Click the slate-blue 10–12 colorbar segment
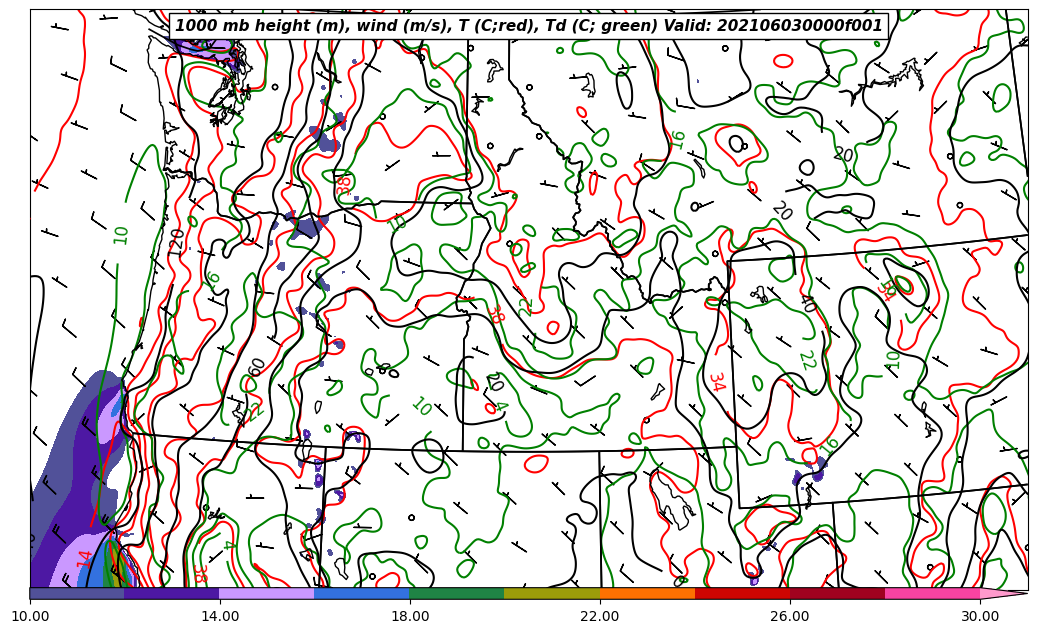The image size is (1037, 633). tap(77, 593)
